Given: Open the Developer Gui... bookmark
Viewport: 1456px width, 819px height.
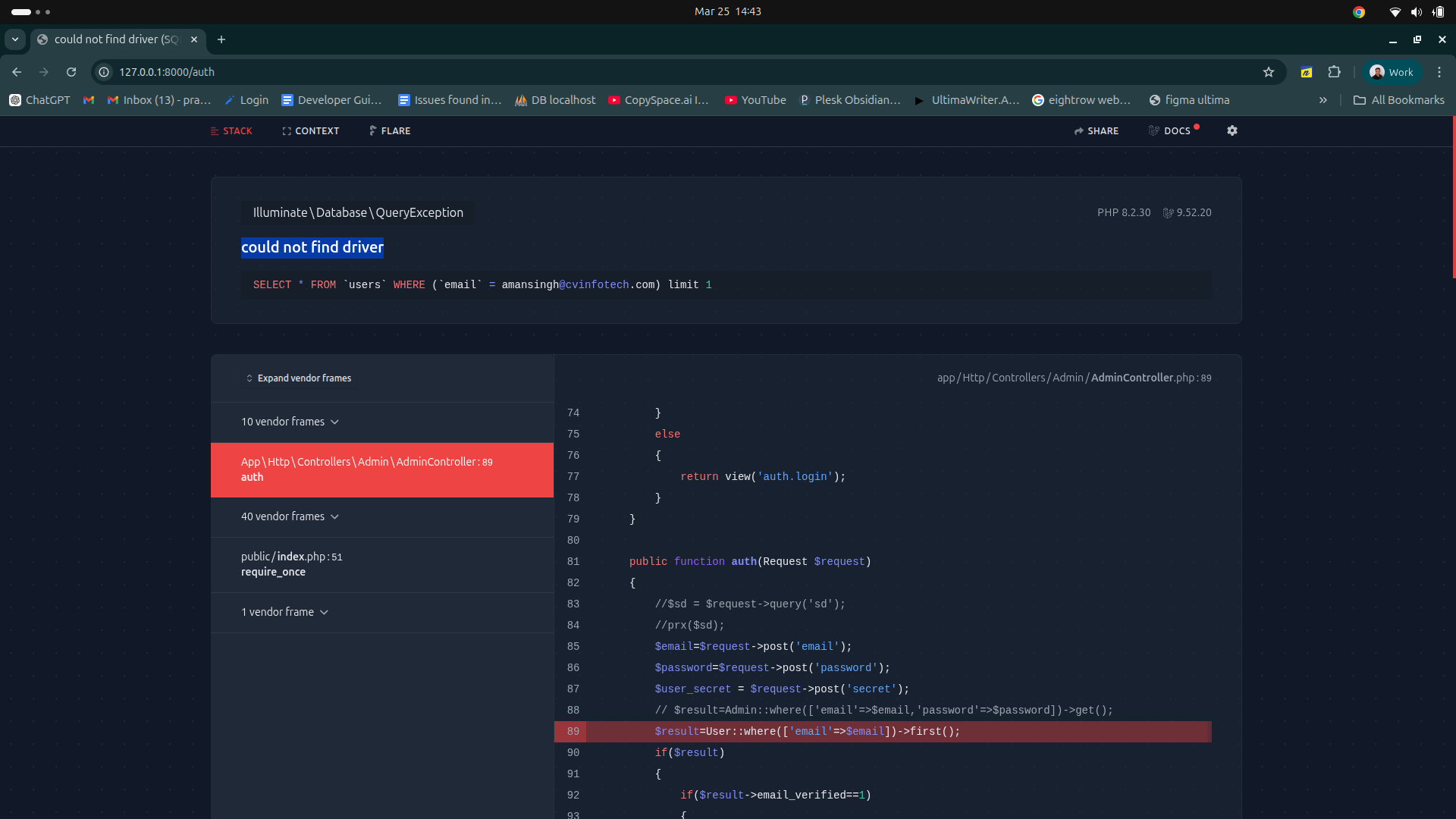Looking at the screenshot, I should (331, 100).
